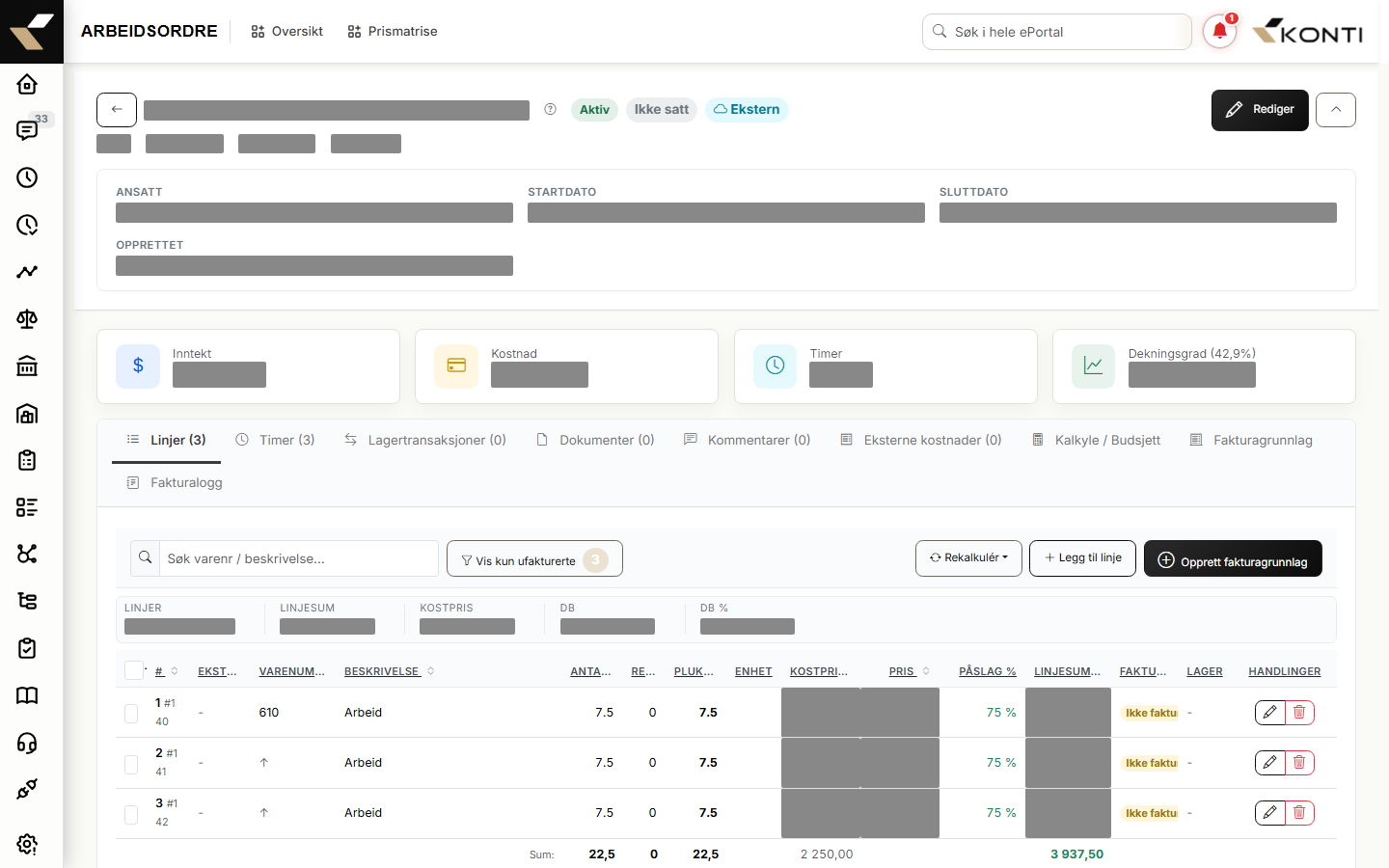Click the Legg til linje button
Screen dimensions: 1389x868
(x=1082, y=558)
